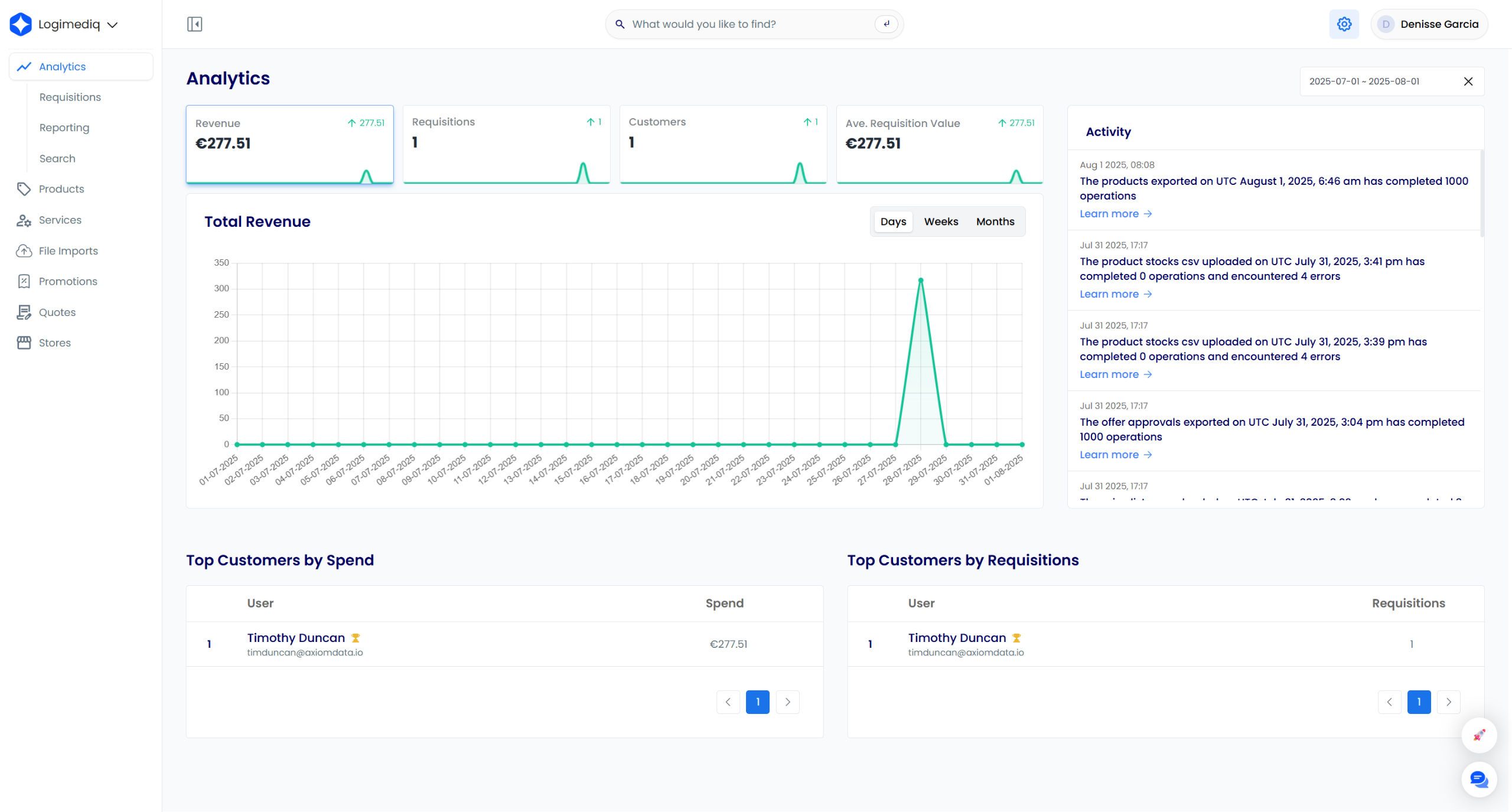This screenshot has width=1512, height=812.
Task: Open Reporting in the sidebar
Action: (64, 128)
